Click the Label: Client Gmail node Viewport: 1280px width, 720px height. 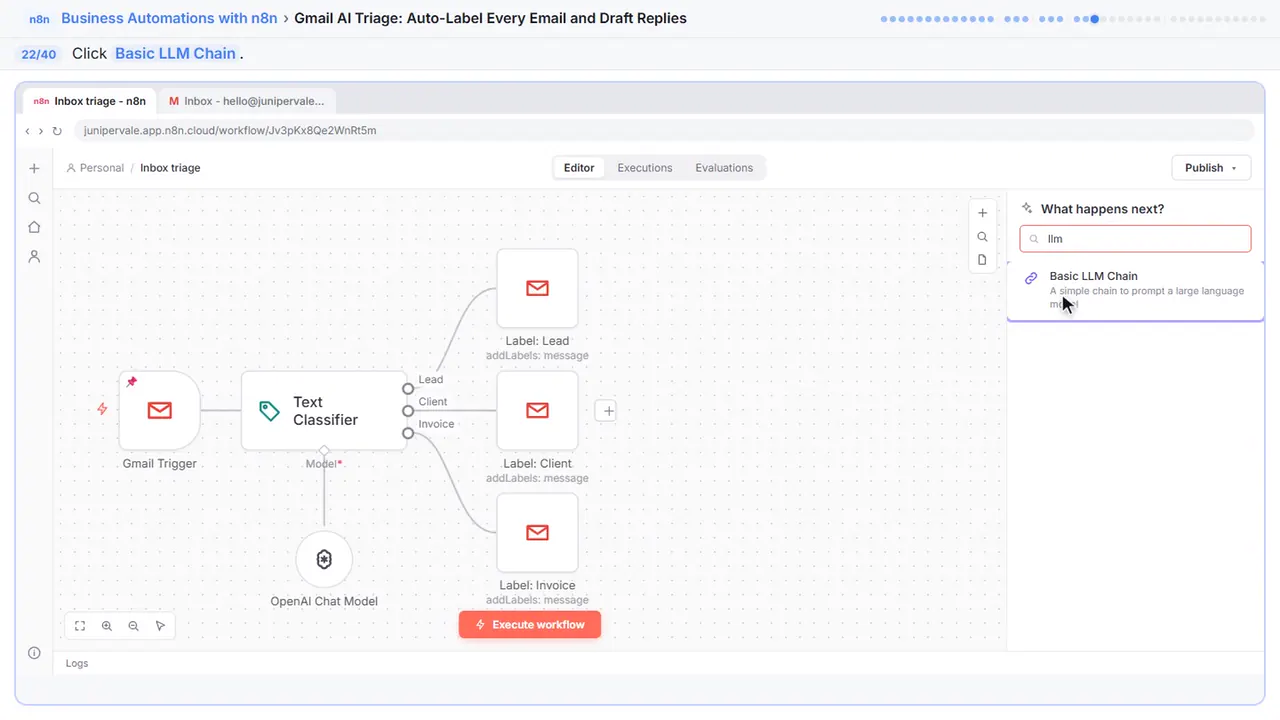pyautogui.click(x=537, y=410)
